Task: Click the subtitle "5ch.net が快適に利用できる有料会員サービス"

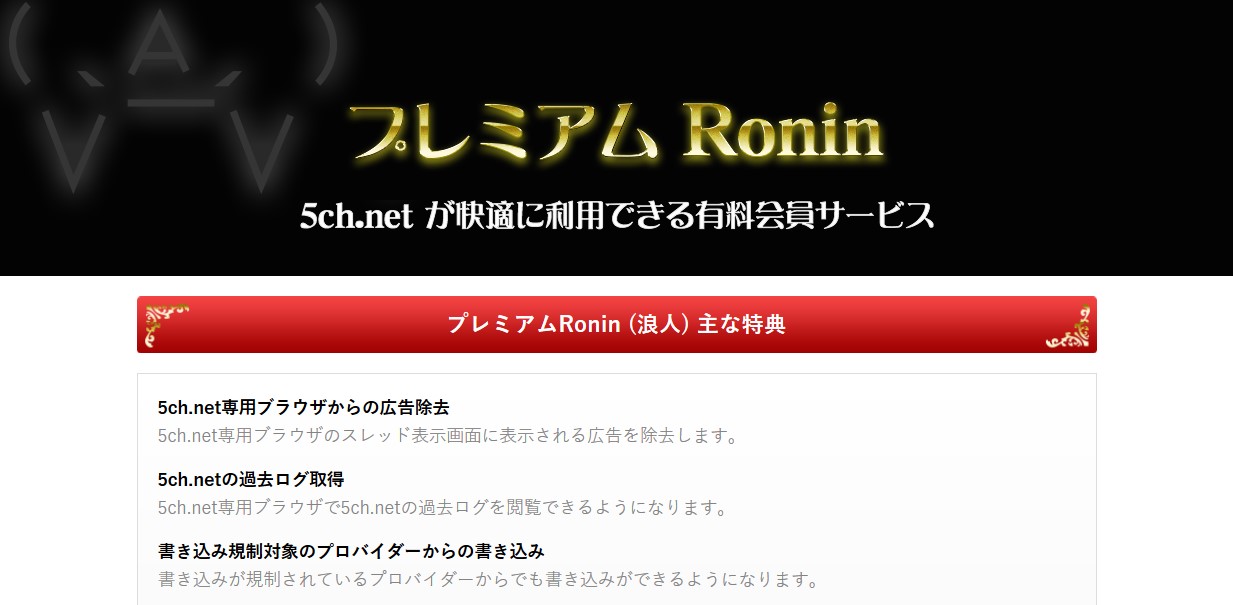Action: (x=617, y=215)
